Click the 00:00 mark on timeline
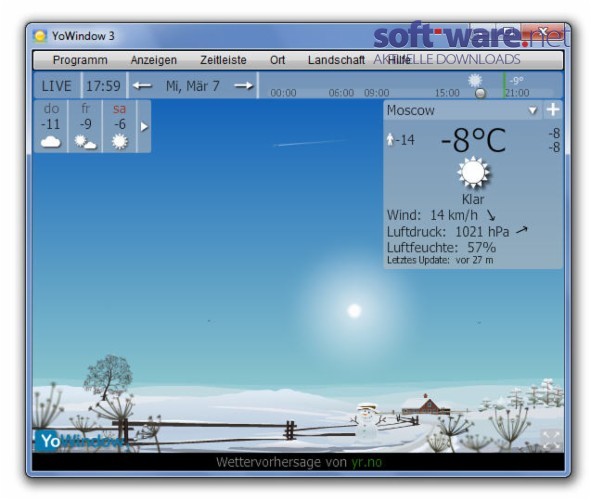Image resolution: width=591 pixels, height=500 pixels. click(x=283, y=93)
